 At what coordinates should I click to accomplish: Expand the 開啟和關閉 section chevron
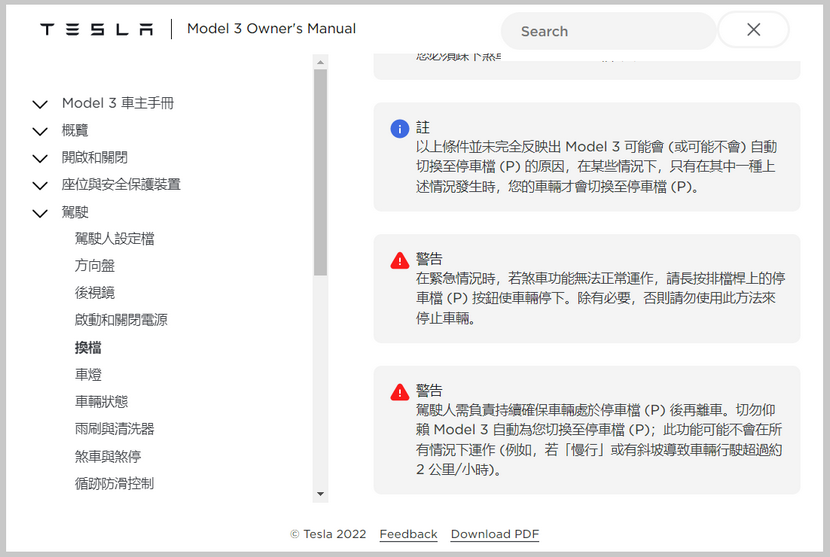coord(40,158)
